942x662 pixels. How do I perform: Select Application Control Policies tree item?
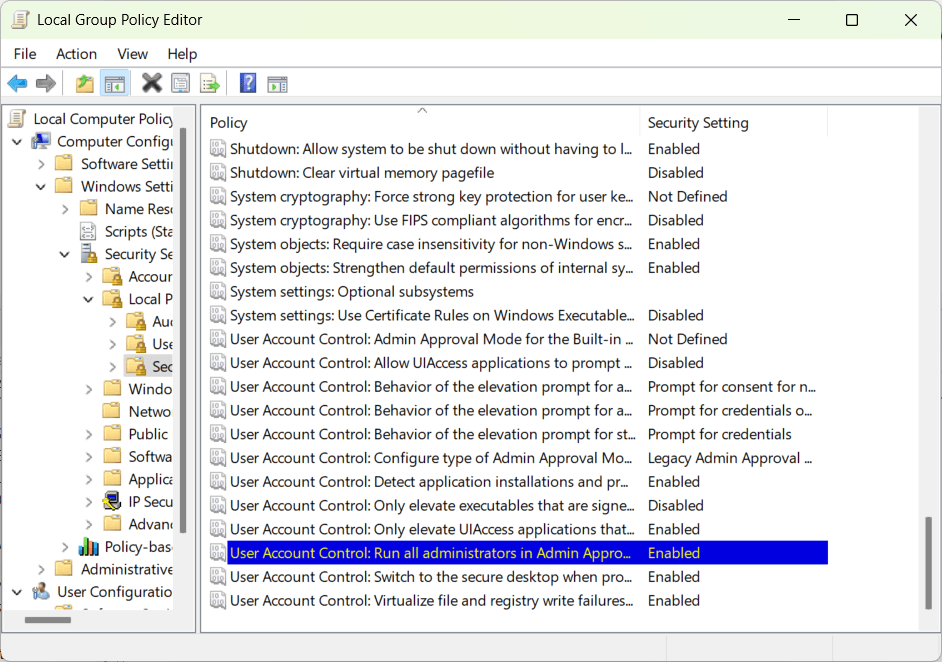coord(138,479)
